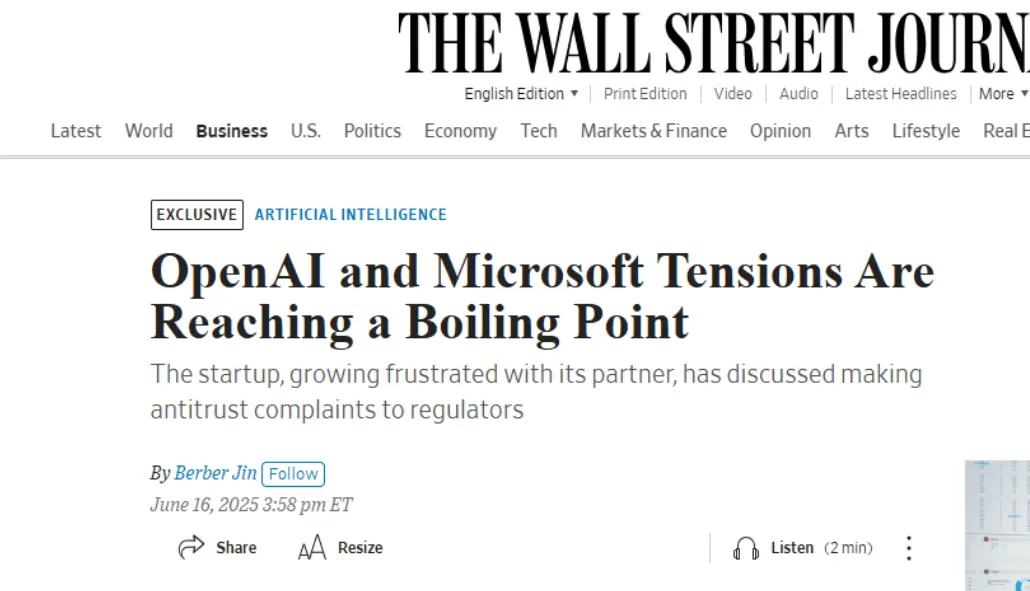Expand the More dropdown in top bar
The height and width of the screenshot is (591, 1030).
(x=1004, y=94)
